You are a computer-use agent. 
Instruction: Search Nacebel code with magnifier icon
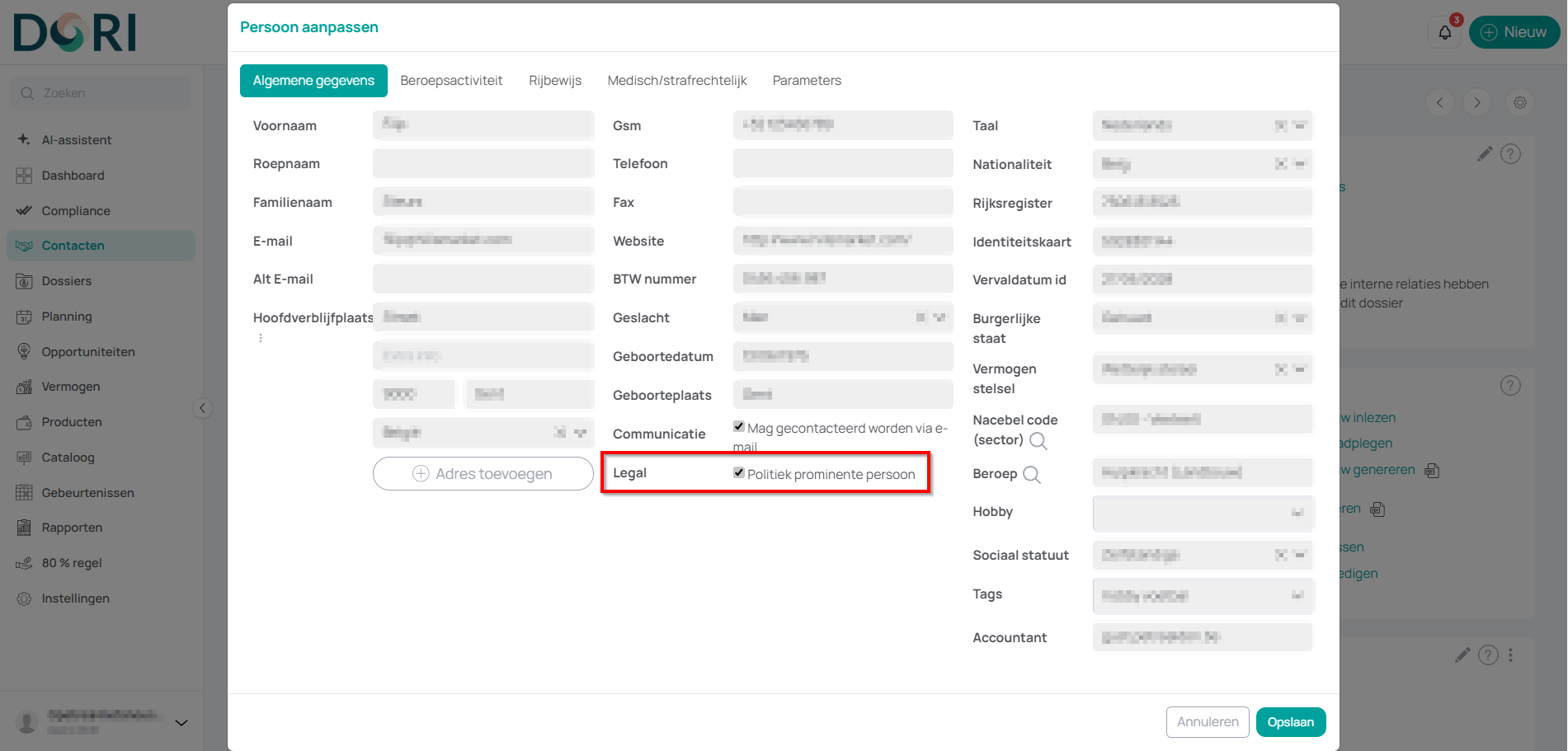[1038, 441]
